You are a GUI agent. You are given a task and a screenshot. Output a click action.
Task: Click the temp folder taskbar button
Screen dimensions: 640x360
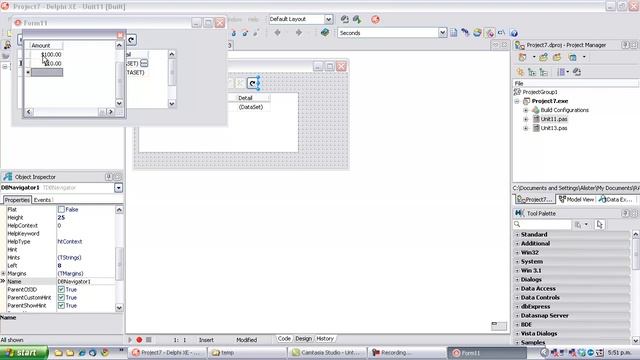click(x=247, y=353)
